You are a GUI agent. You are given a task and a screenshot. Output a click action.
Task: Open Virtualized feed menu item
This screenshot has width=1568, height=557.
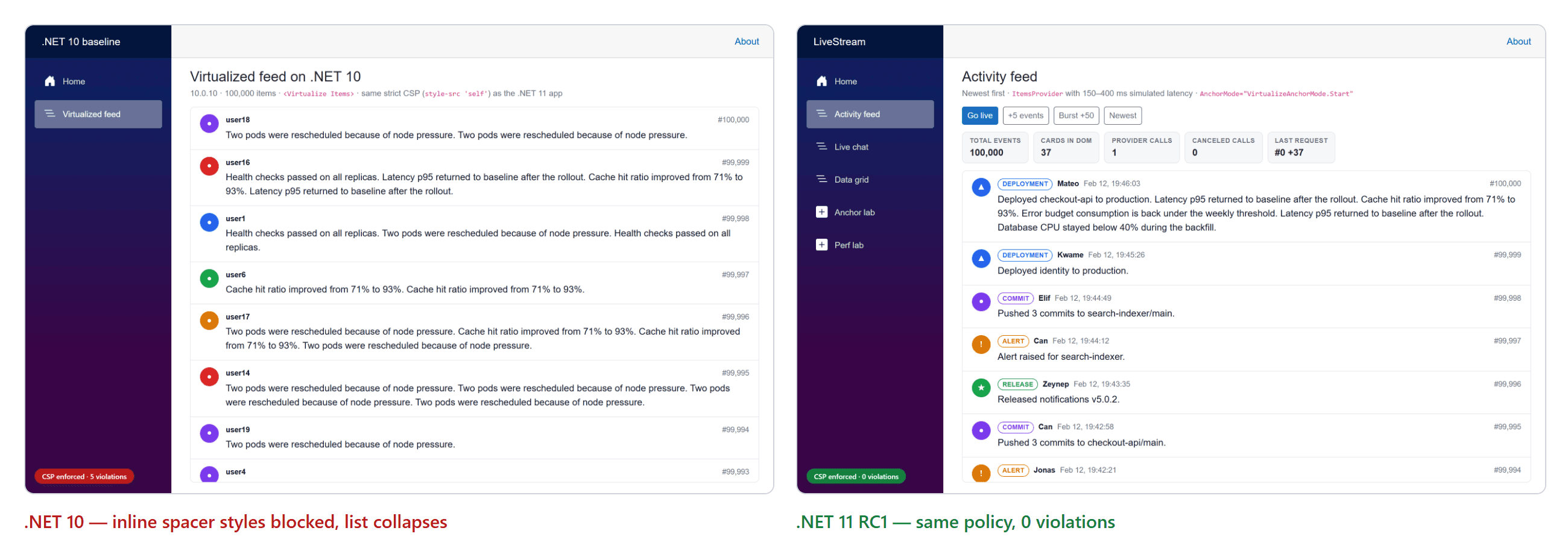coord(98,114)
